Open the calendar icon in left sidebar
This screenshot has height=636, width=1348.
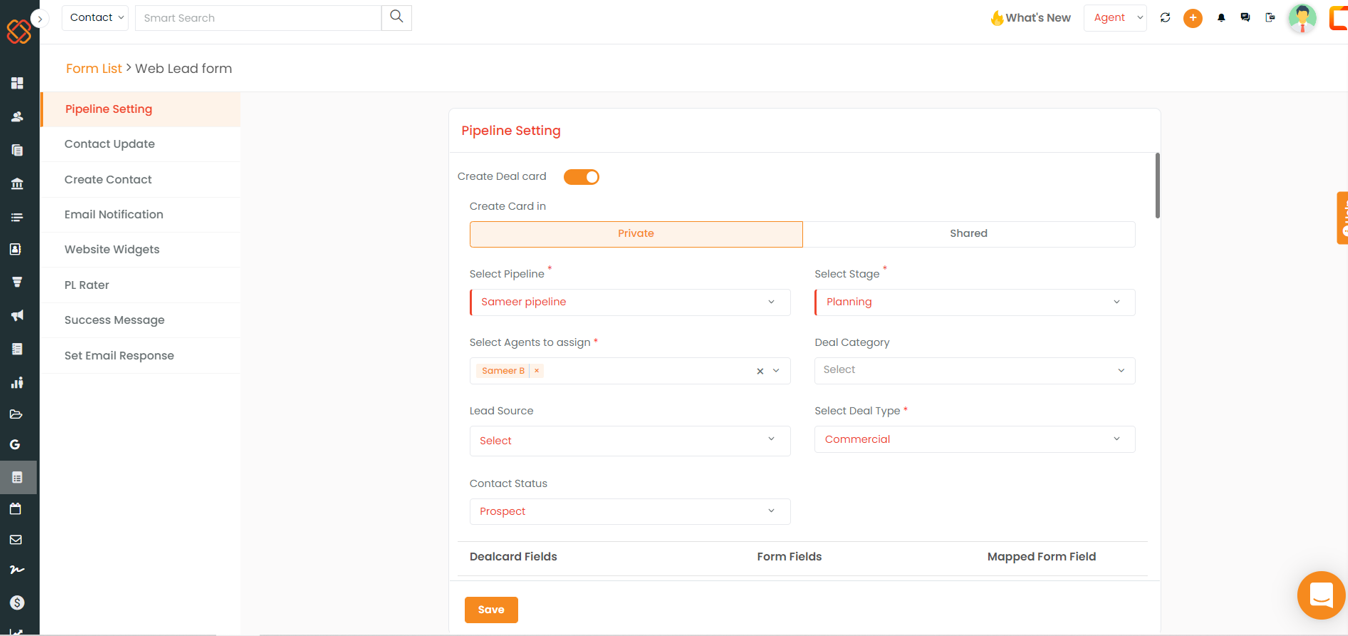[x=16, y=509]
